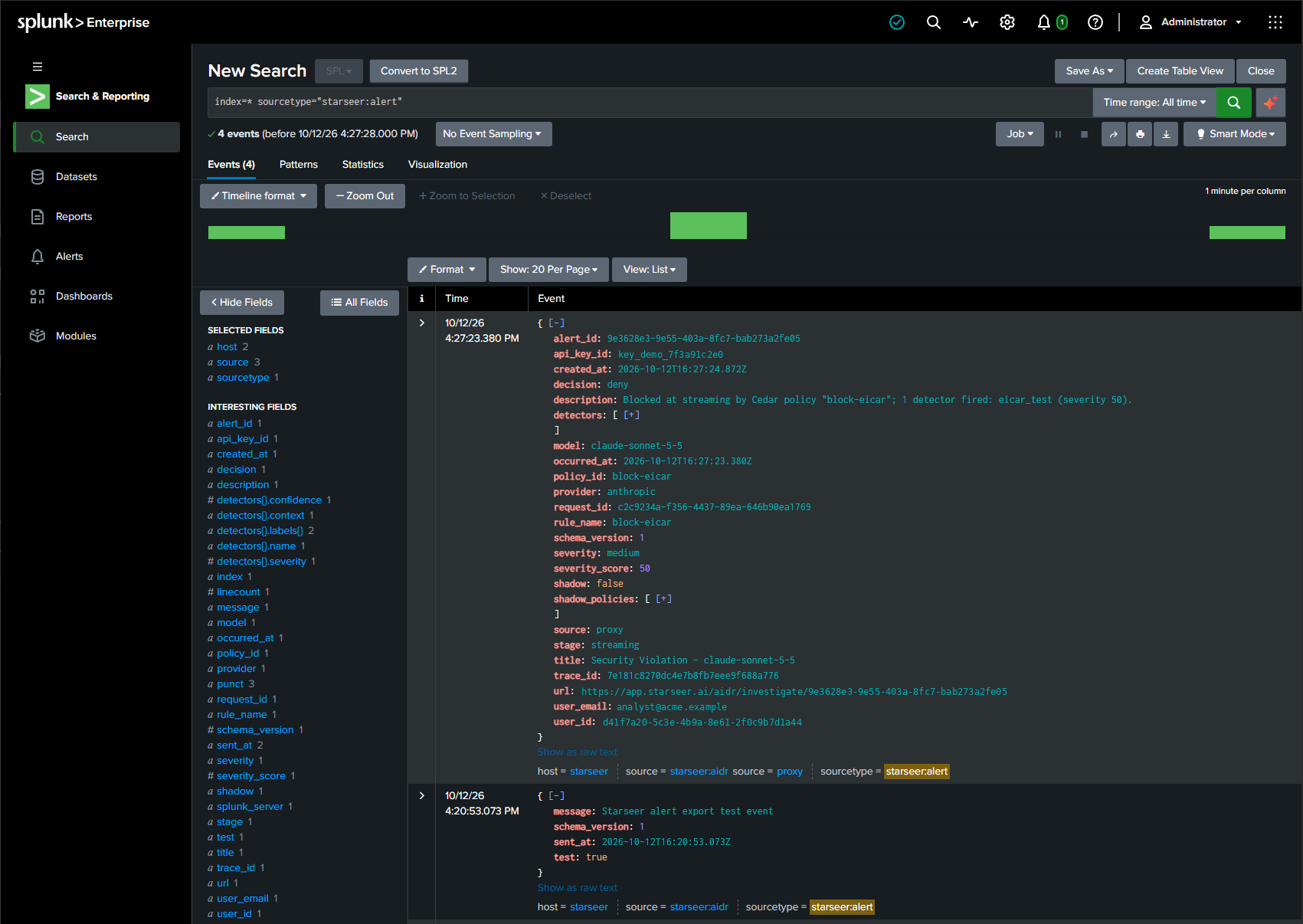Screen dimensions: 1303x924
Task: Expand the shadow_policies array
Action: 664,599
